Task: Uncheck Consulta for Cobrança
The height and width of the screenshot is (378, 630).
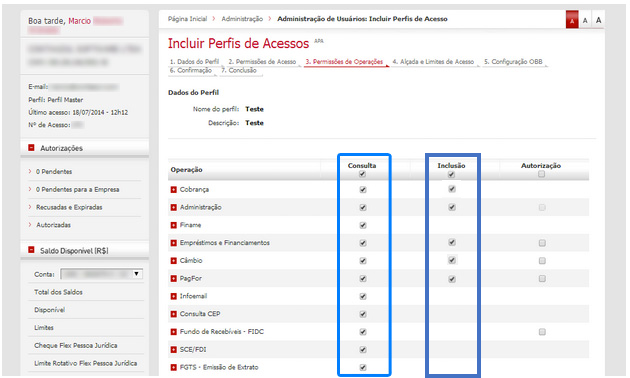Action: click(363, 190)
